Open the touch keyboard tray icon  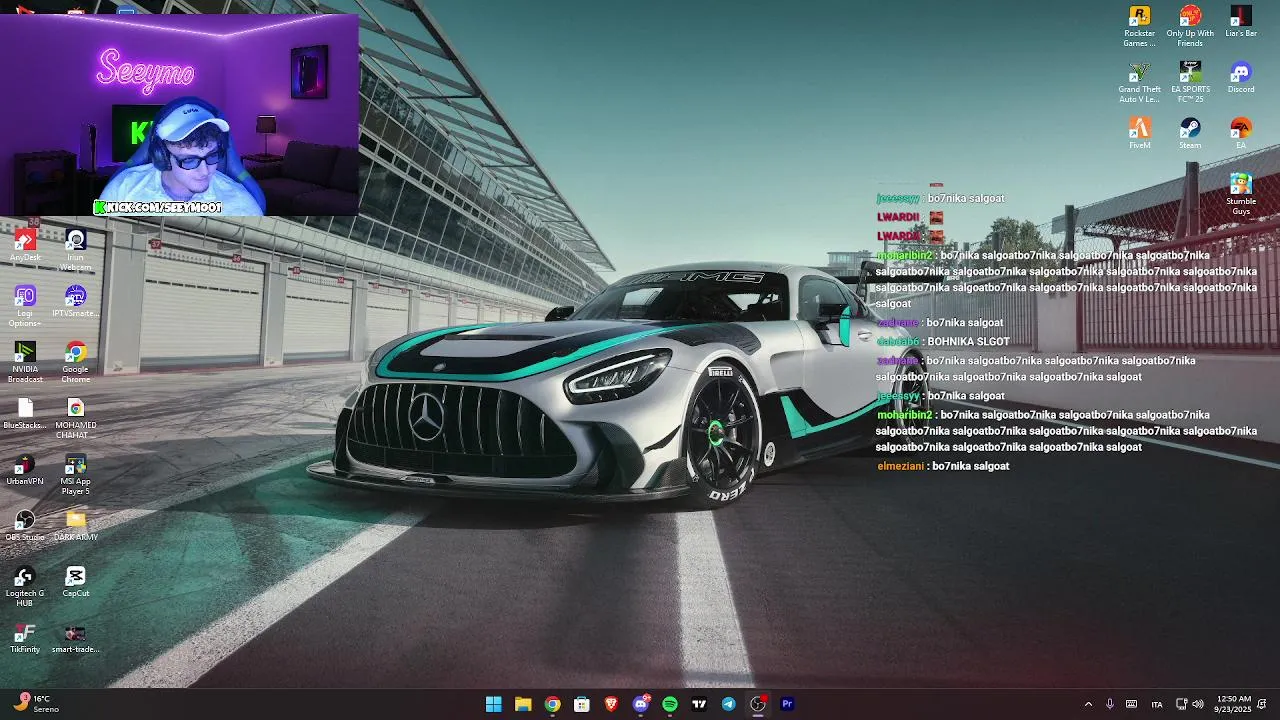1132,704
